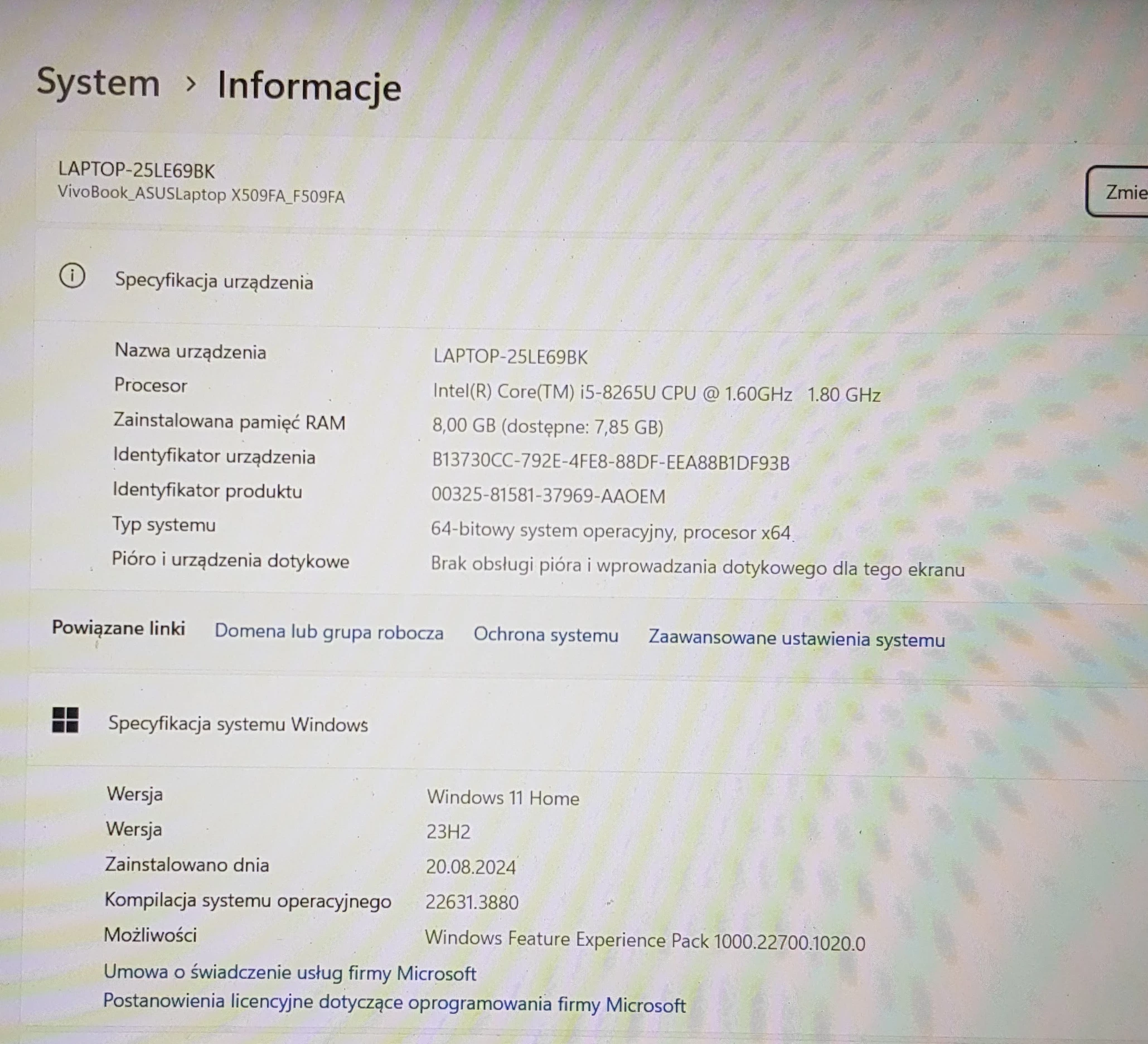1148x1044 pixels.
Task: Select OS build value 22631.3880
Action: click(472, 902)
